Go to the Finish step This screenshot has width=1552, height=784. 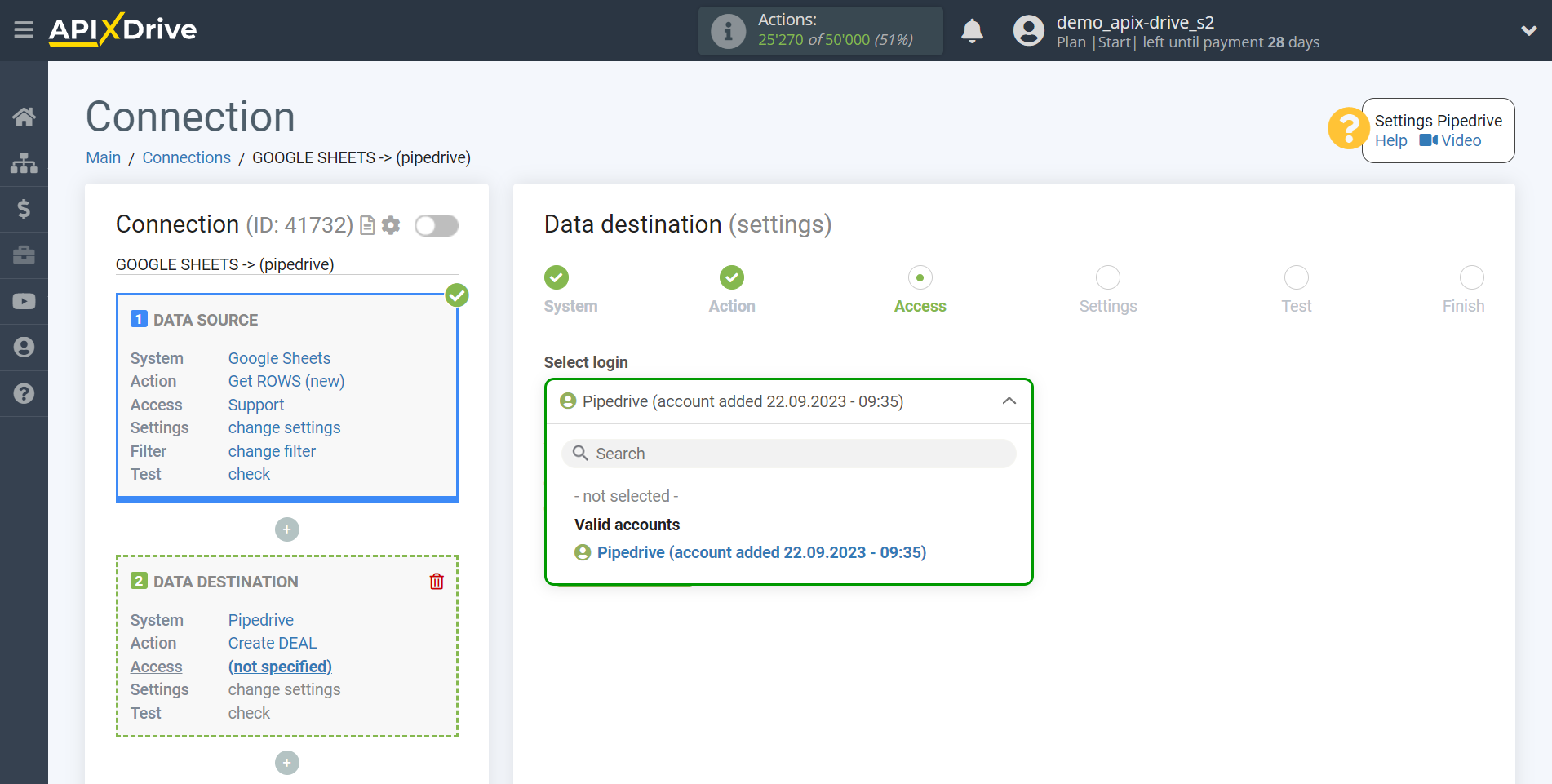1472,277
